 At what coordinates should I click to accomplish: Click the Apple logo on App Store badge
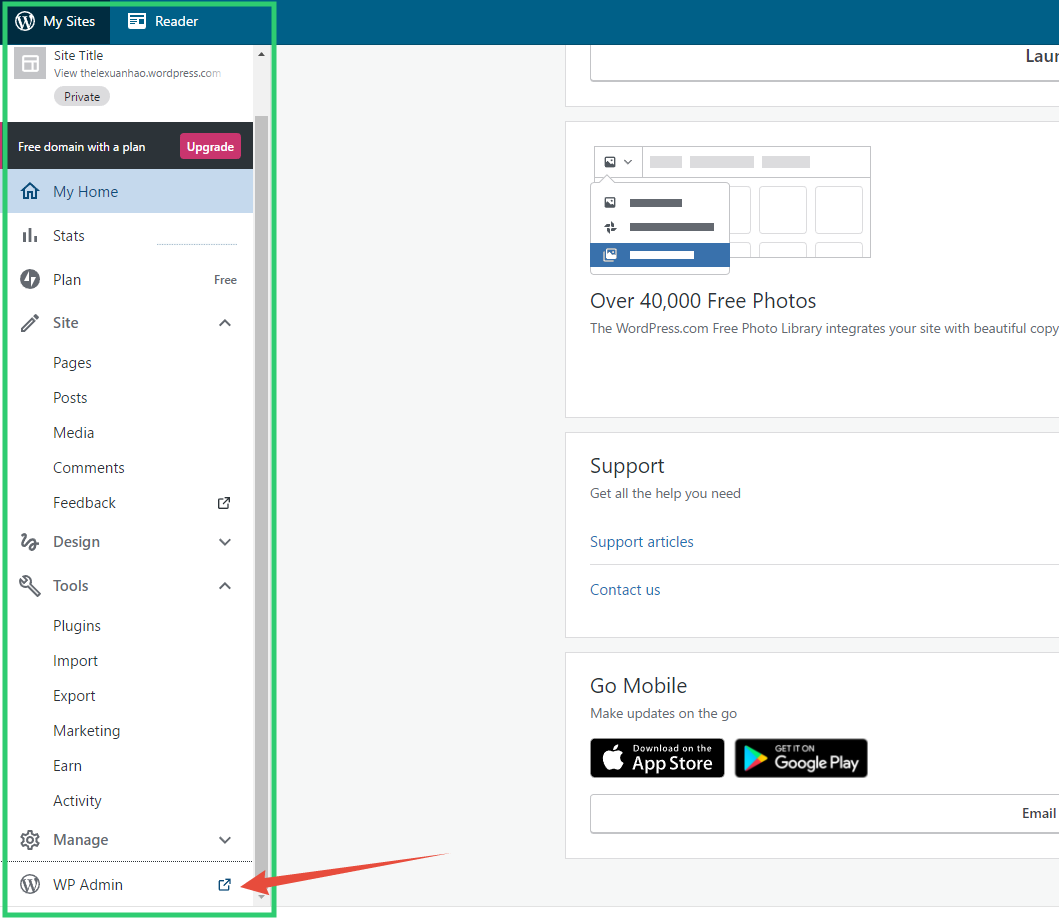pos(613,758)
